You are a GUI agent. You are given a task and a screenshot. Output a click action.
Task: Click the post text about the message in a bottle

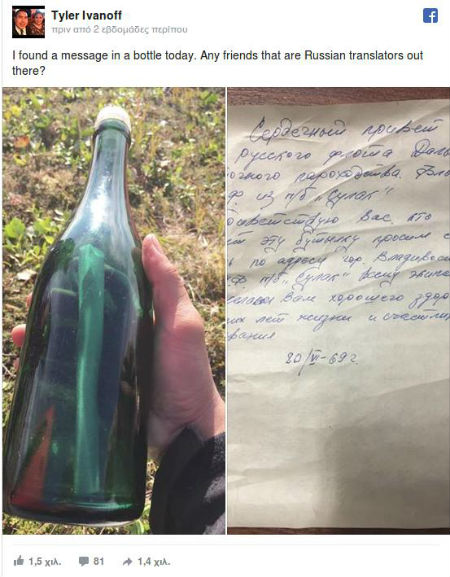click(217, 63)
